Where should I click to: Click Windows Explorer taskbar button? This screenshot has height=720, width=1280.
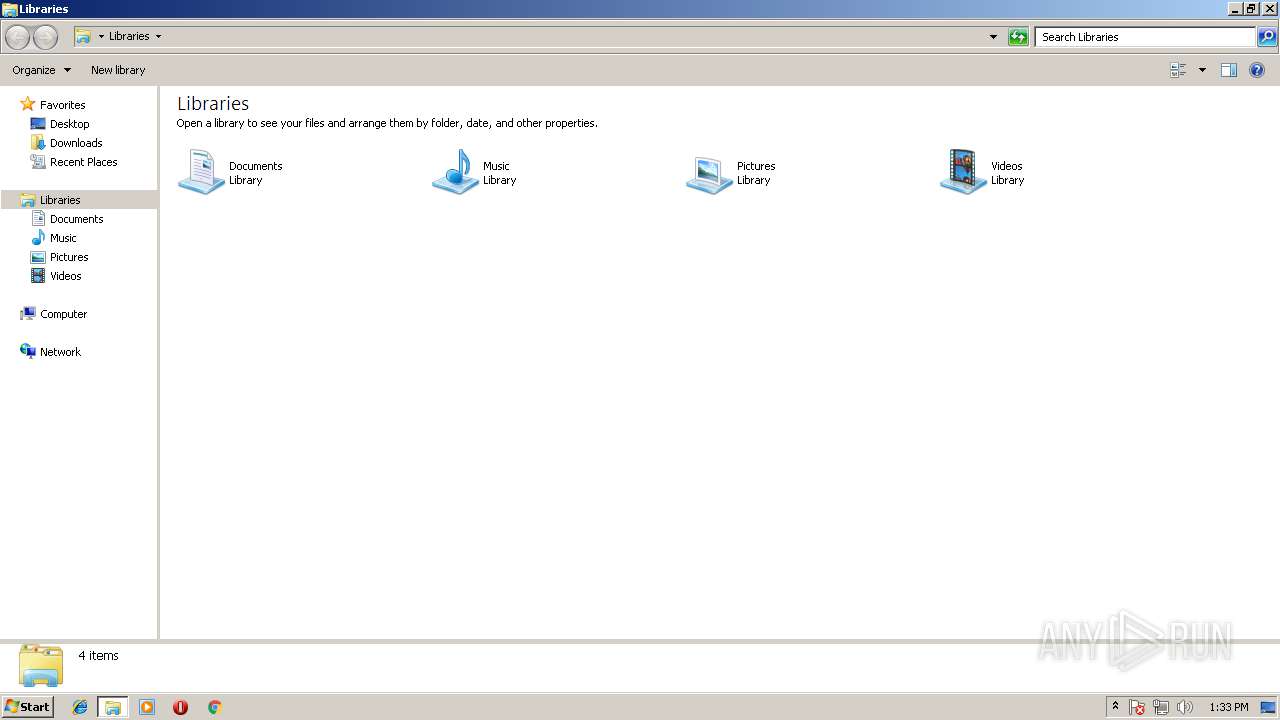[113, 707]
